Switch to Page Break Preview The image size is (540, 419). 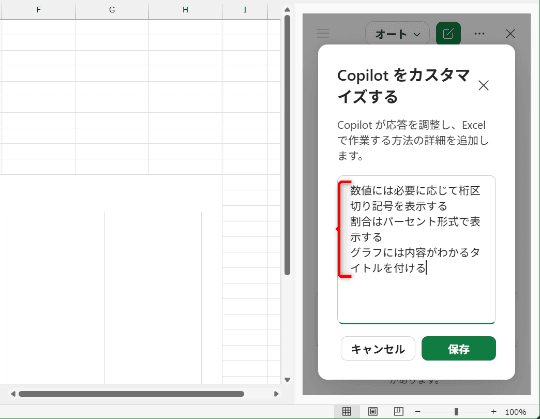tap(398, 411)
